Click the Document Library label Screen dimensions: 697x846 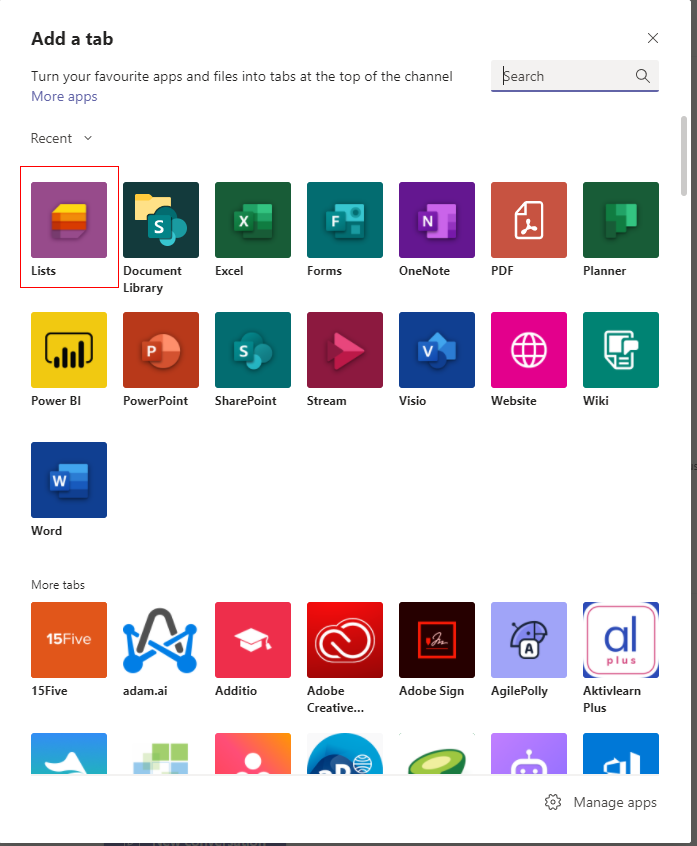coord(152,279)
